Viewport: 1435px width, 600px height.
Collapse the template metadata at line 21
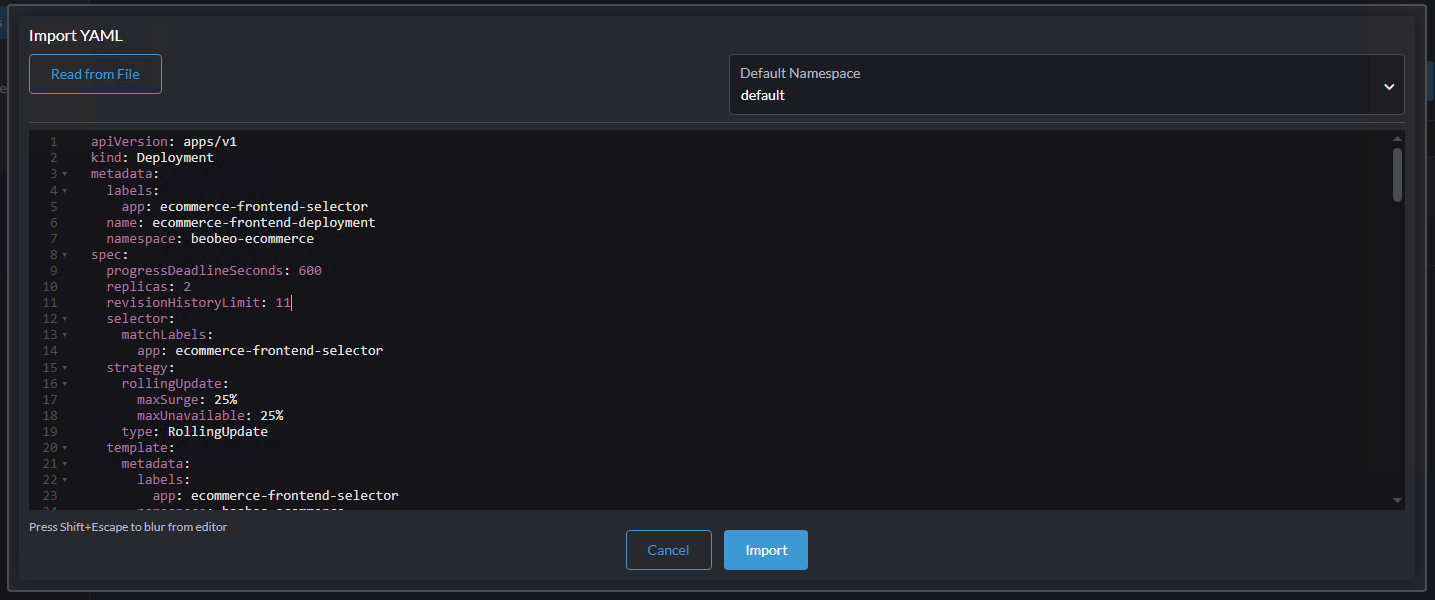[65, 464]
